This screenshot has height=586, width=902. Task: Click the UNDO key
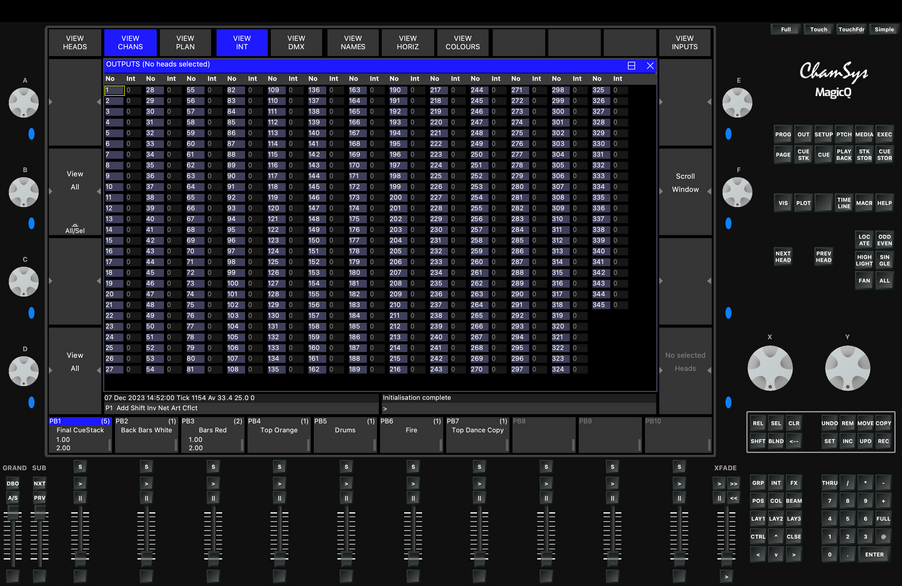tap(829, 423)
